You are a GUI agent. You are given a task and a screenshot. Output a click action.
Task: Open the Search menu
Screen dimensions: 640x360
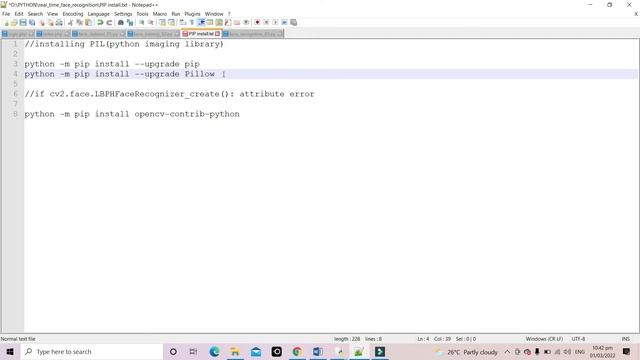(x=35, y=14)
